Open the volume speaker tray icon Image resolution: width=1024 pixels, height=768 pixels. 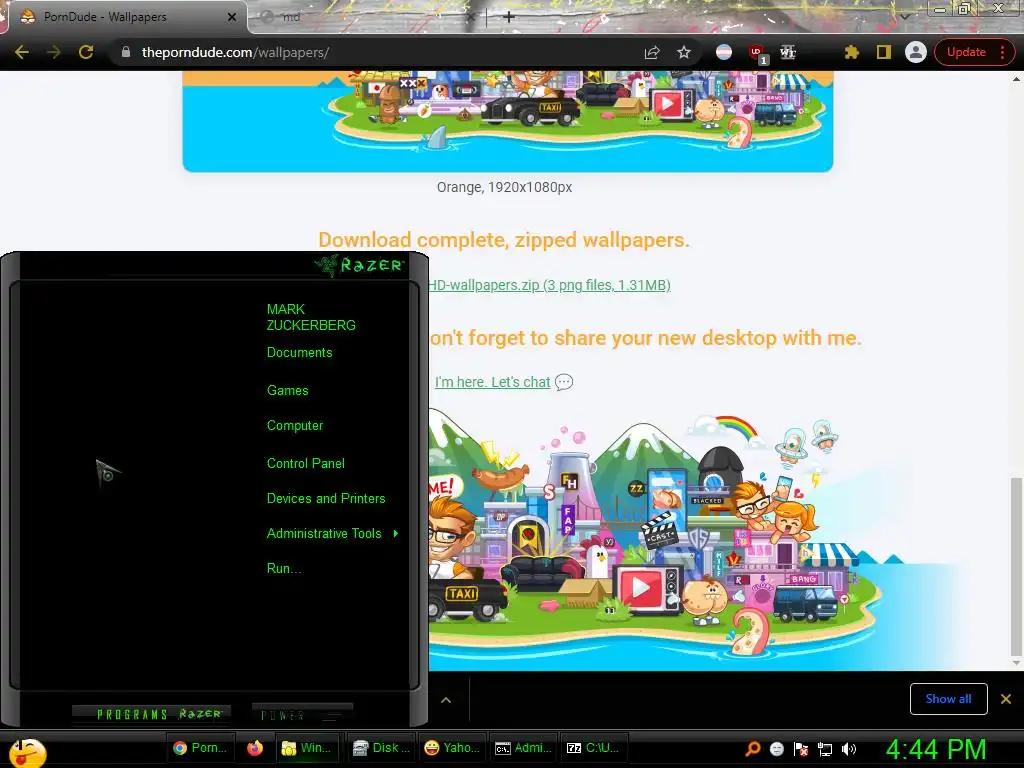point(848,749)
